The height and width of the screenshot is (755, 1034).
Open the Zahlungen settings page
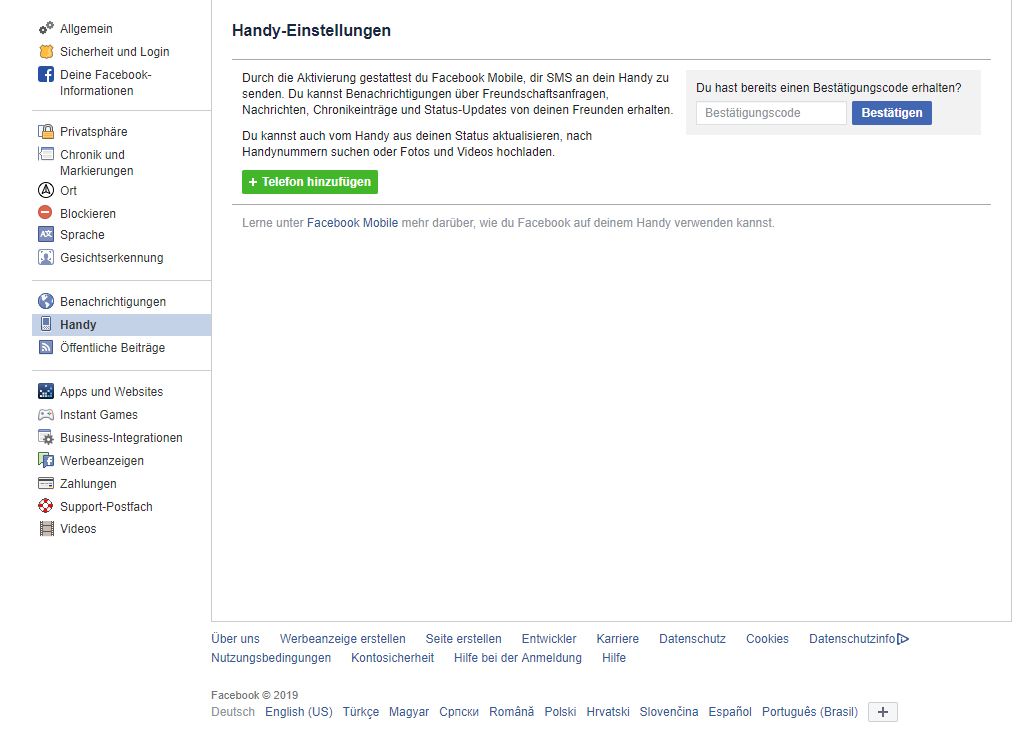88,484
